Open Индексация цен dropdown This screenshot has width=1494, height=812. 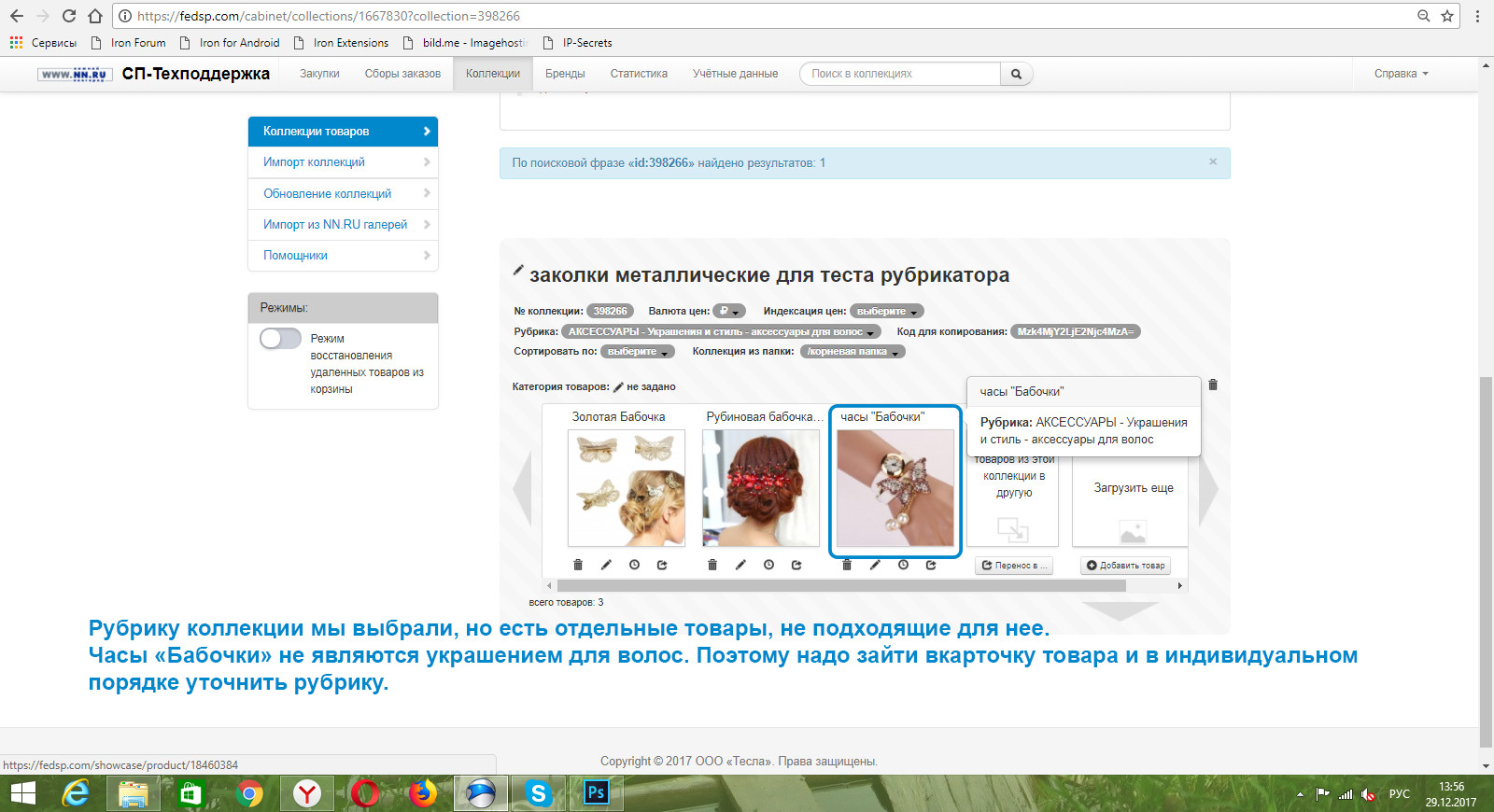coord(887,311)
